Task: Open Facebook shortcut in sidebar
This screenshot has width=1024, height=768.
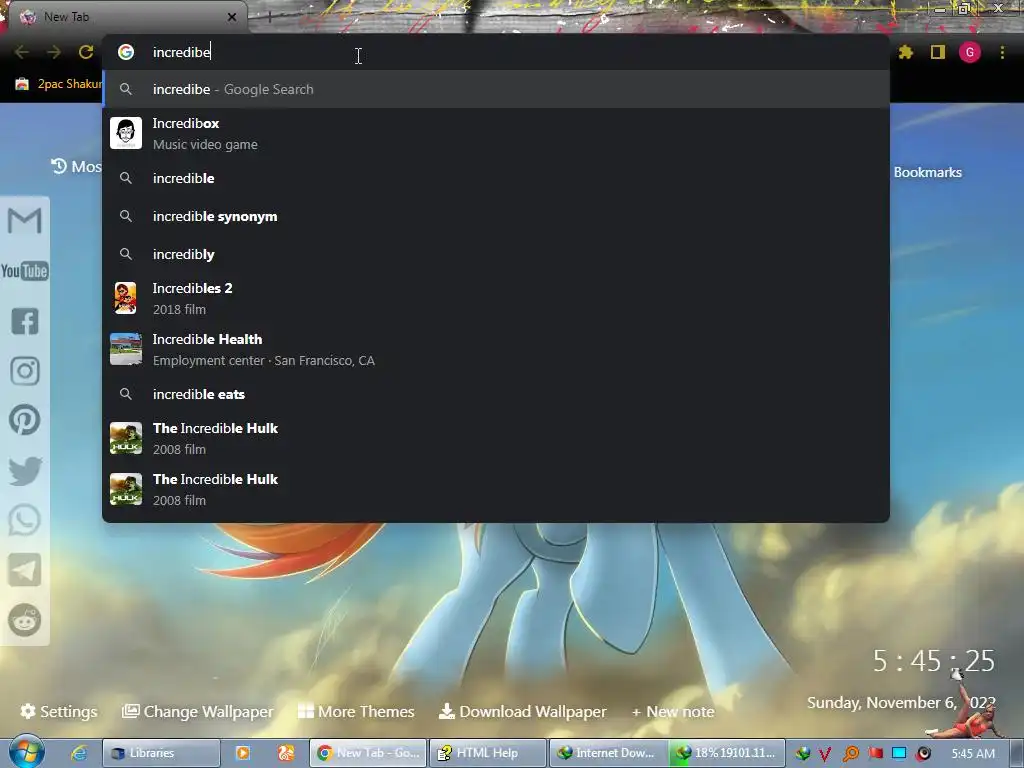Action: coord(25,321)
